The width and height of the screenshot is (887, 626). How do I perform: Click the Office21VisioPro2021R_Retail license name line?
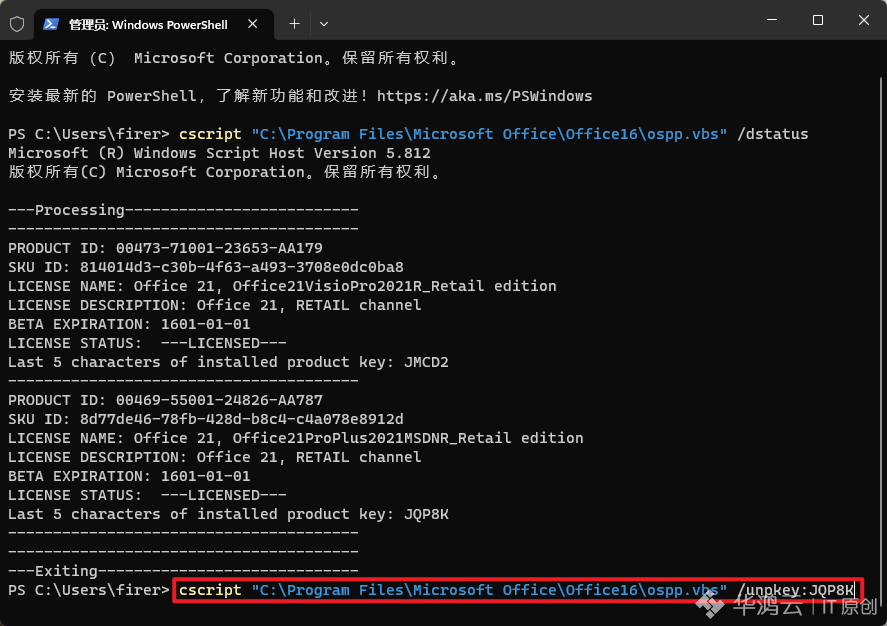[282, 286]
